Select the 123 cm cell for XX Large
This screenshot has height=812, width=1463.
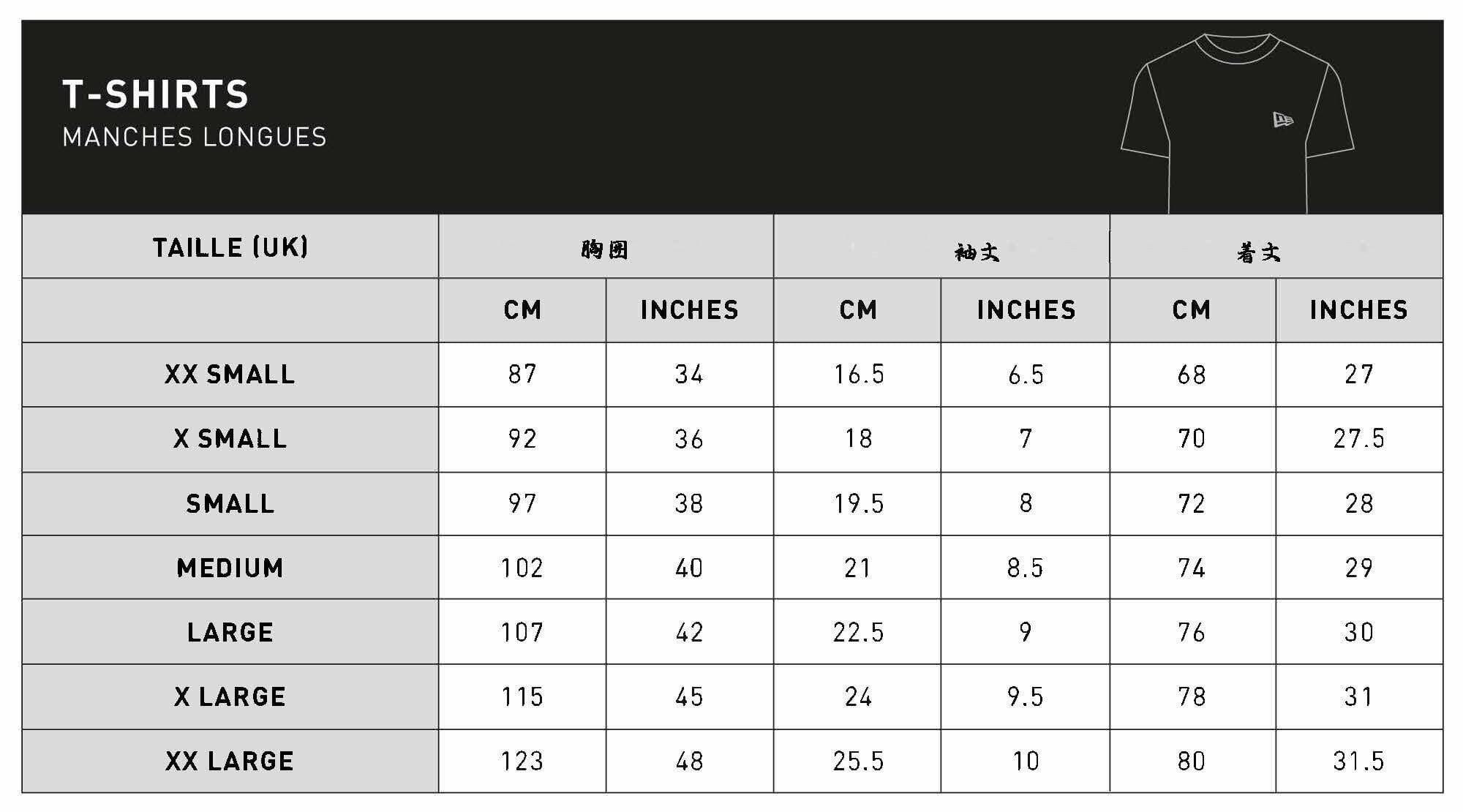[x=522, y=762]
